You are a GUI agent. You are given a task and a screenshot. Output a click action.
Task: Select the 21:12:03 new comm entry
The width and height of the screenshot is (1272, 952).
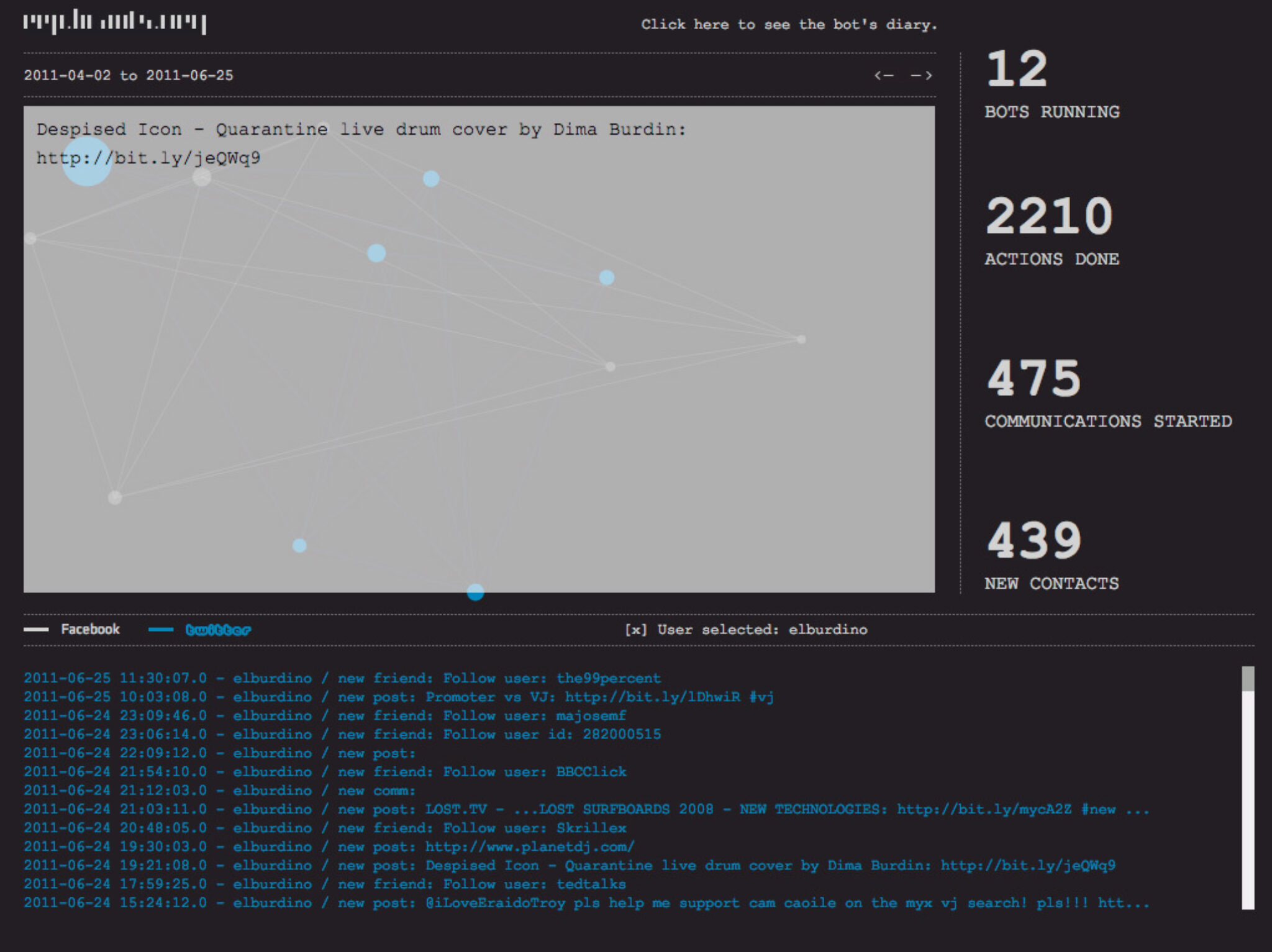220,790
